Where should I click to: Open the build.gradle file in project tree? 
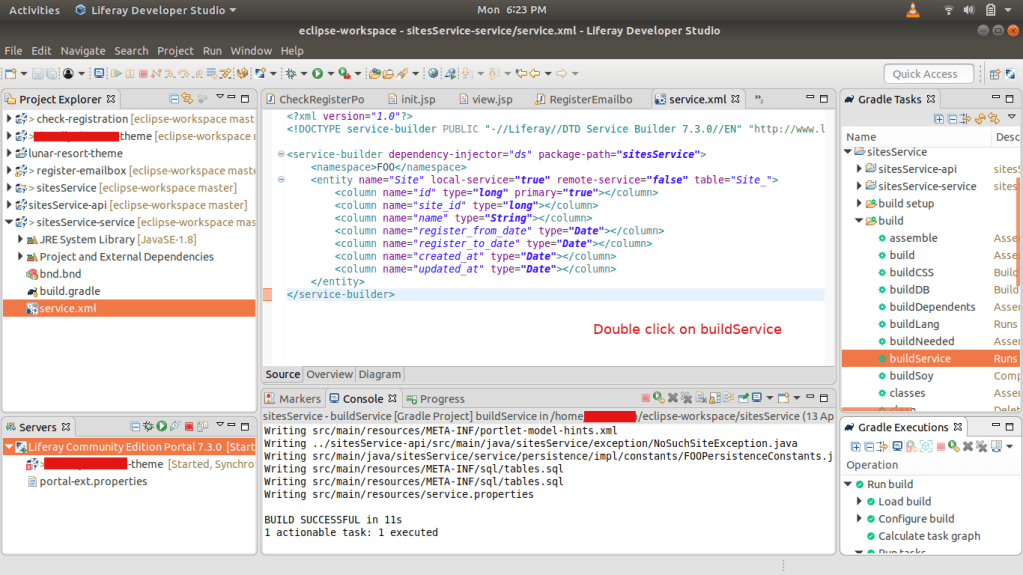(69, 291)
